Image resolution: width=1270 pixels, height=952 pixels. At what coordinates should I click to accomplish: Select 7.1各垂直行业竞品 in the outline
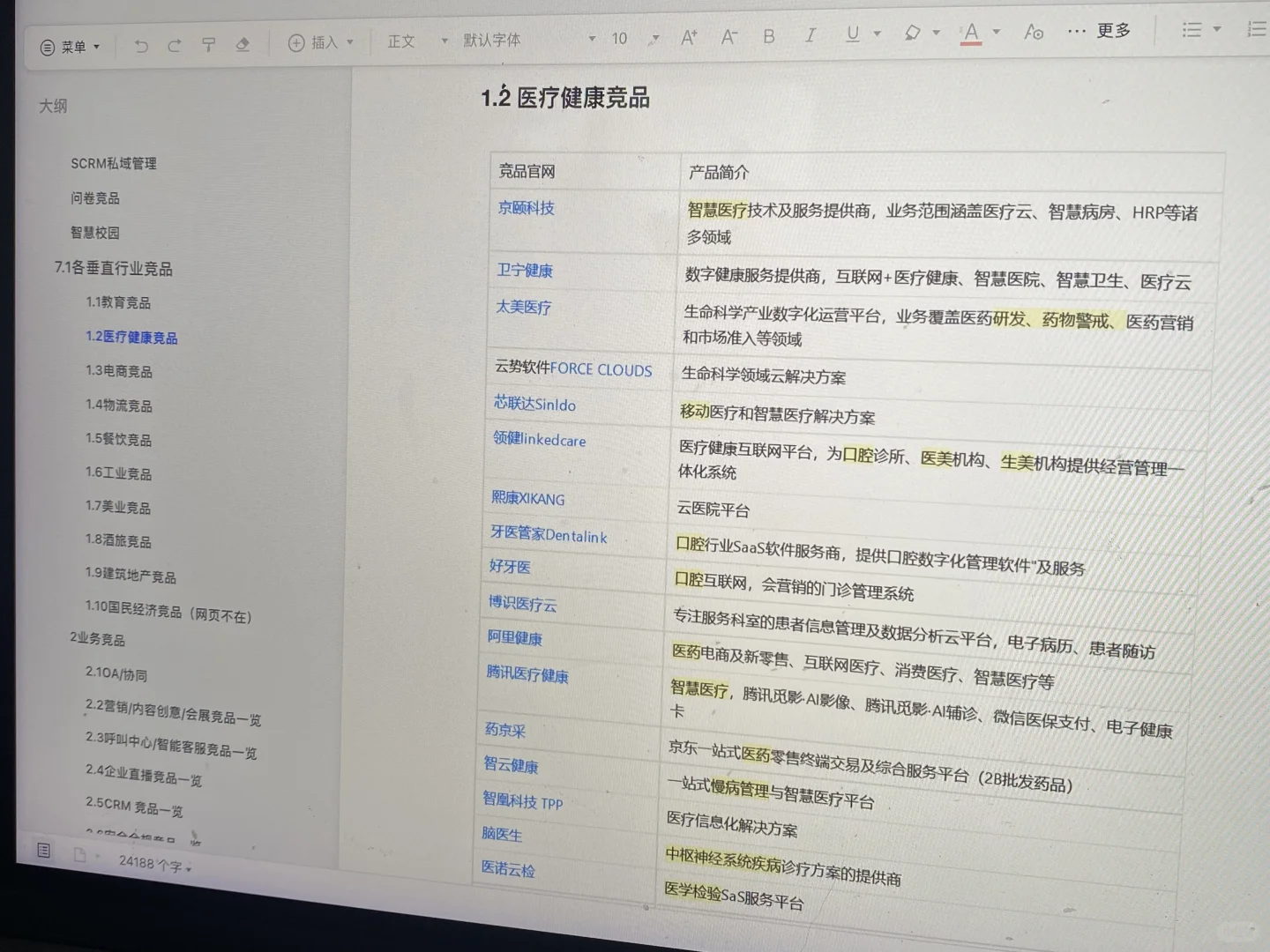tap(113, 268)
